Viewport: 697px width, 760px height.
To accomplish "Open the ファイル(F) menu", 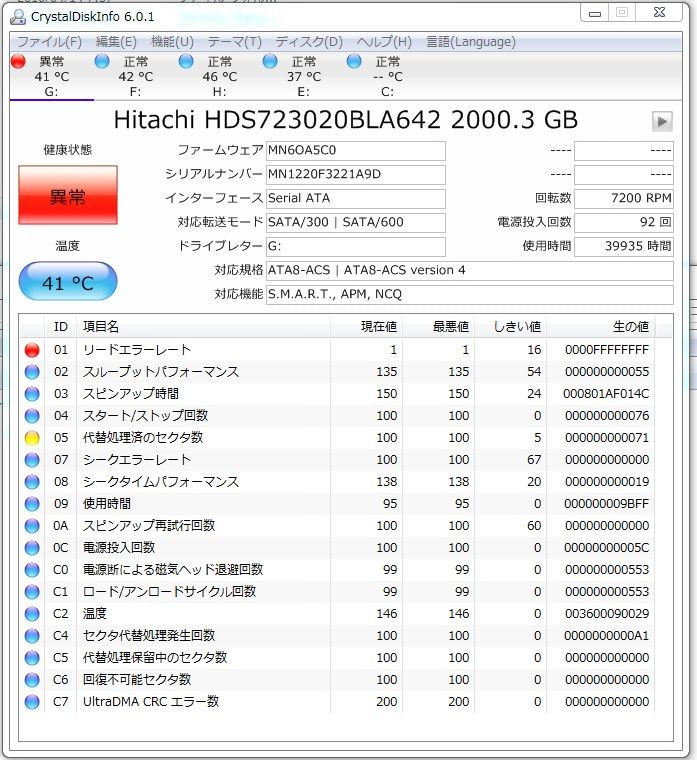I will 49,42.
